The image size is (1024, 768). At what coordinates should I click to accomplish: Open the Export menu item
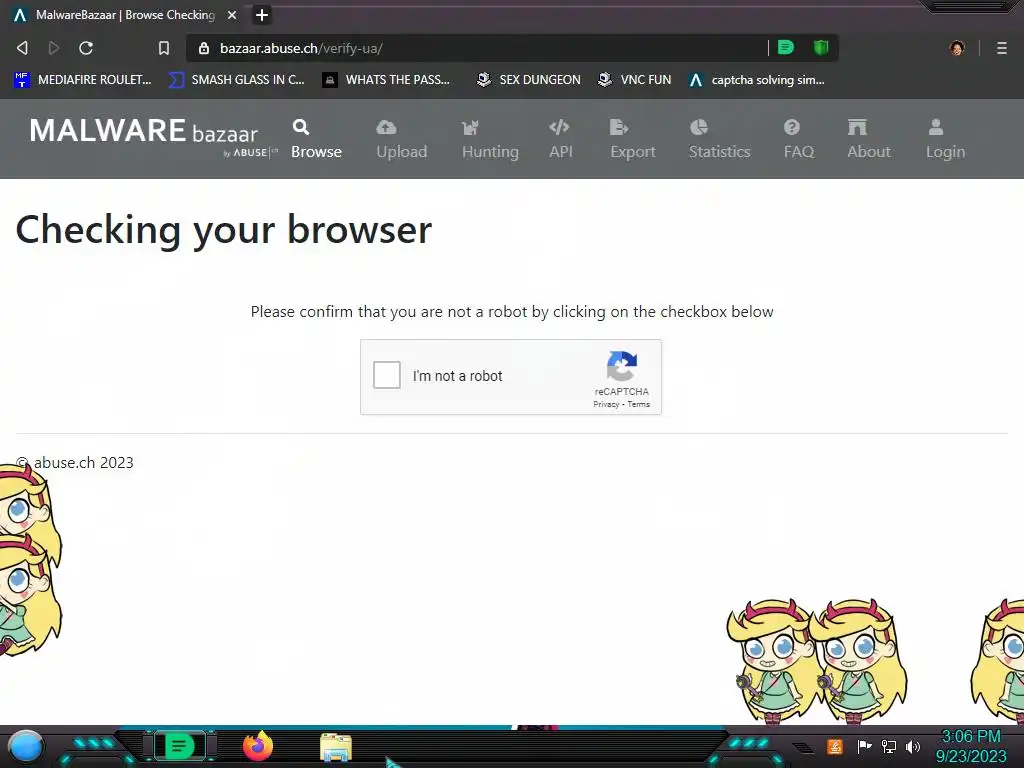pyautogui.click(x=633, y=138)
